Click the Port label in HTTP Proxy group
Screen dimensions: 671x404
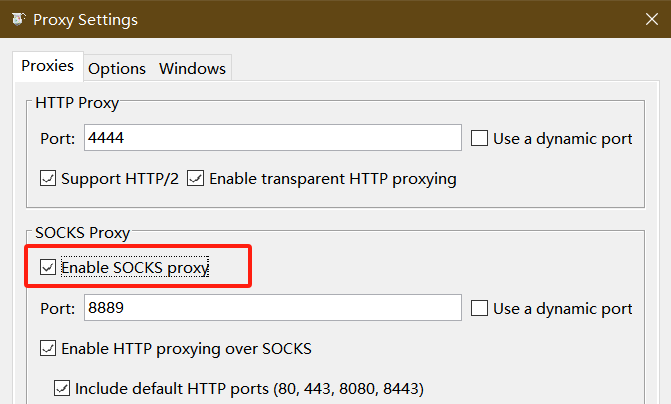click(57, 139)
